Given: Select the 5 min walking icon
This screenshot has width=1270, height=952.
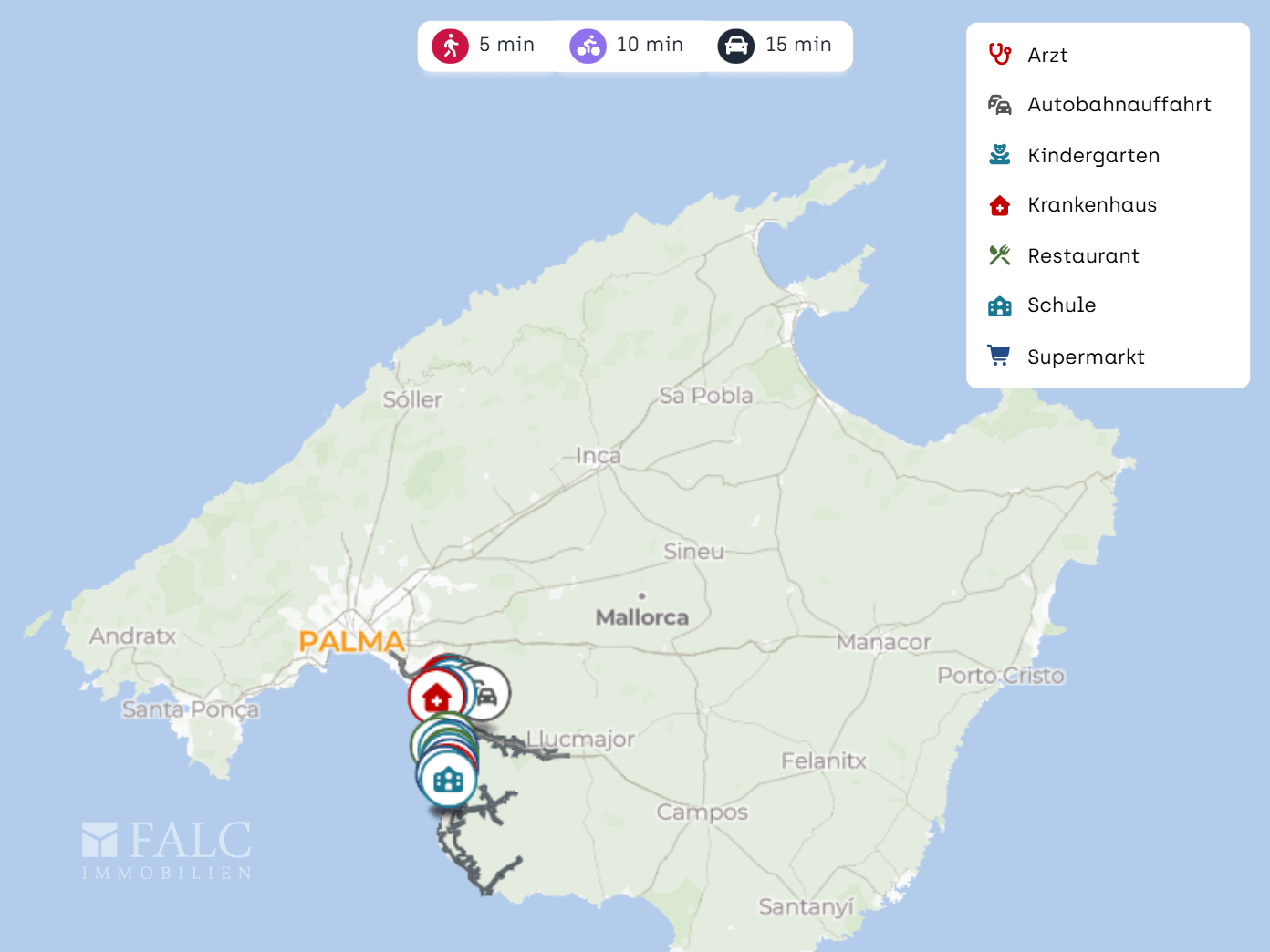Looking at the screenshot, I should pyautogui.click(x=450, y=46).
